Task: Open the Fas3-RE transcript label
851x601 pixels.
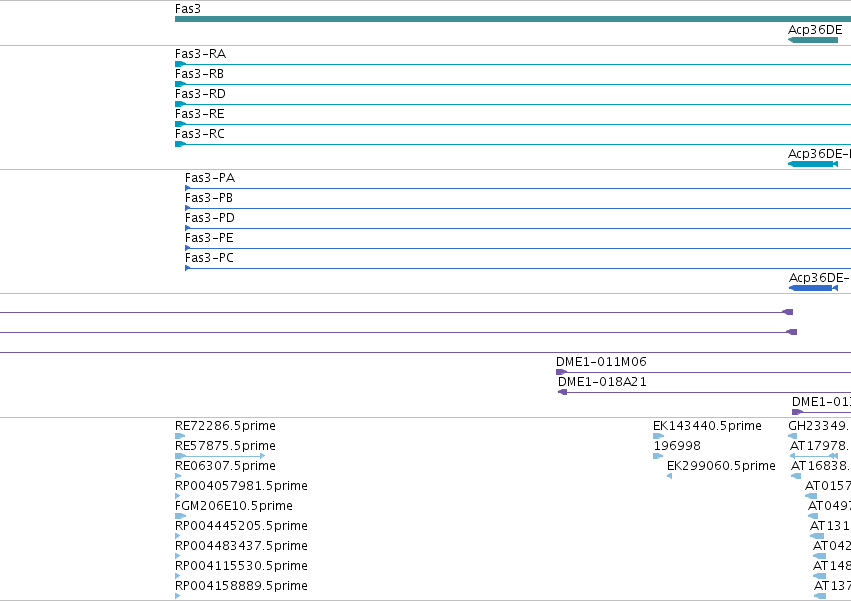Action: tap(200, 114)
